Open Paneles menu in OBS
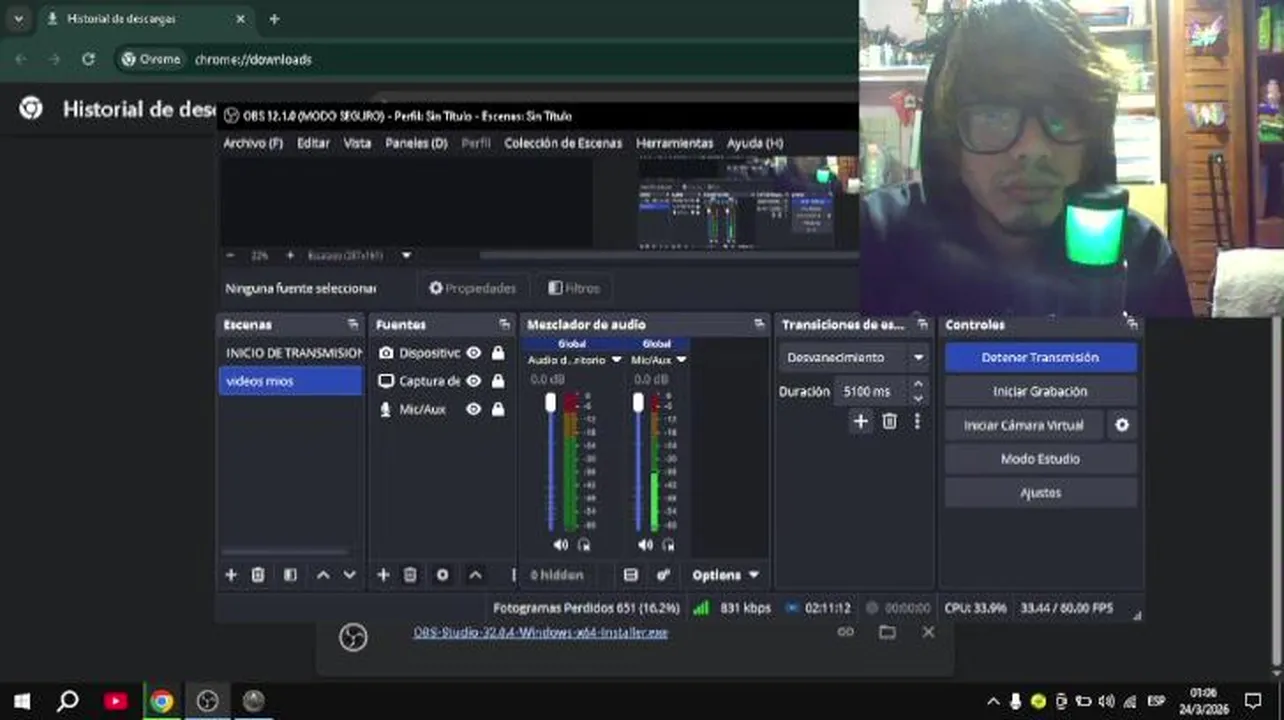This screenshot has width=1284, height=720. 416,143
